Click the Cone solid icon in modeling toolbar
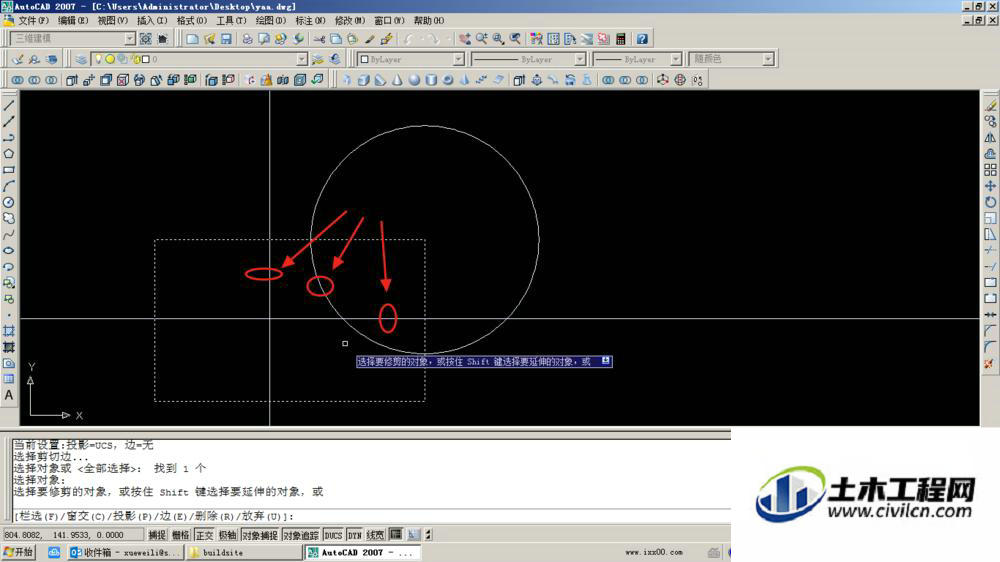Screen dimensions: 1000x562 pyautogui.click(x=397, y=80)
